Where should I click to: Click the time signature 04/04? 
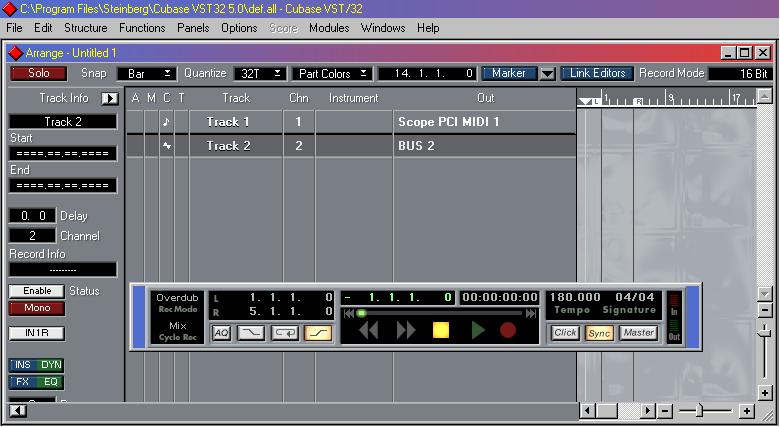[x=635, y=297]
